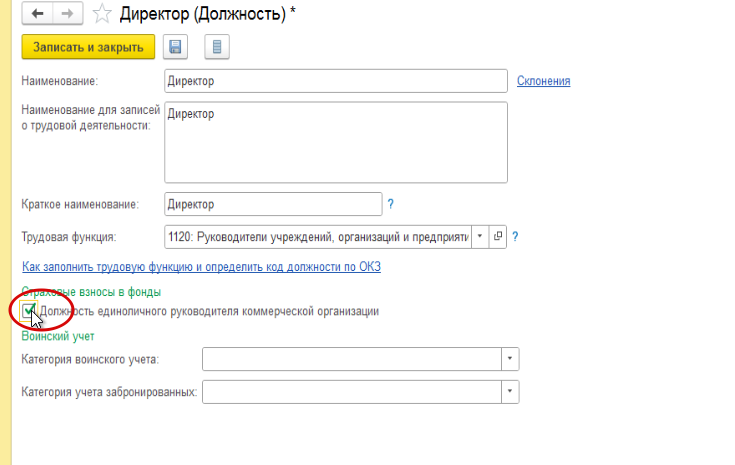The height and width of the screenshot is (465, 735).
Task: Click inside the Трудовая функция text field
Action: pyautogui.click(x=315, y=237)
